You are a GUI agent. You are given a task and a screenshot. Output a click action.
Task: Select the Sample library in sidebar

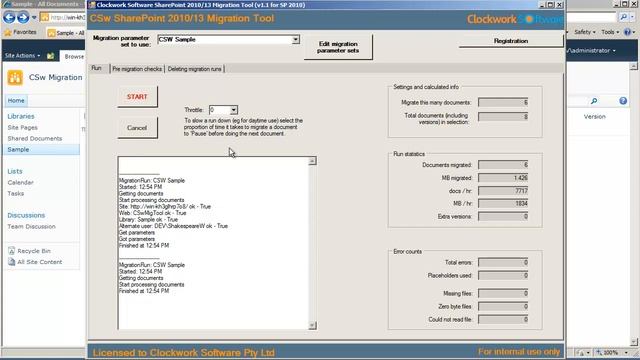(18, 149)
